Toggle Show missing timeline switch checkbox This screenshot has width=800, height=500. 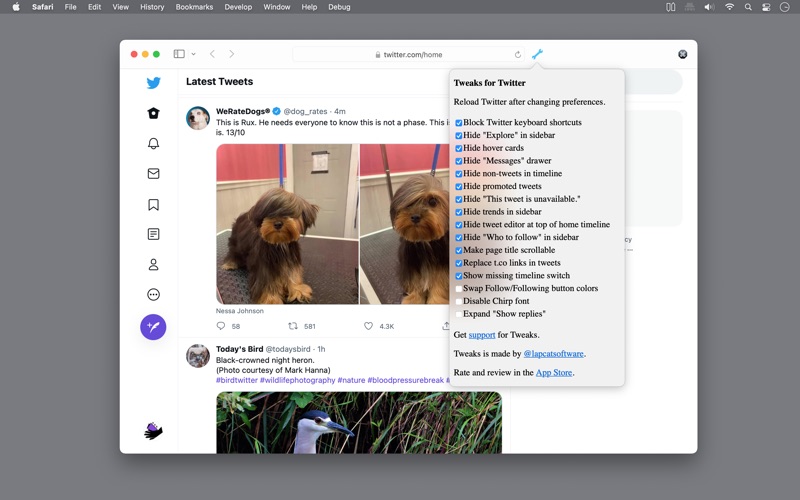click(x=459, y=276)
